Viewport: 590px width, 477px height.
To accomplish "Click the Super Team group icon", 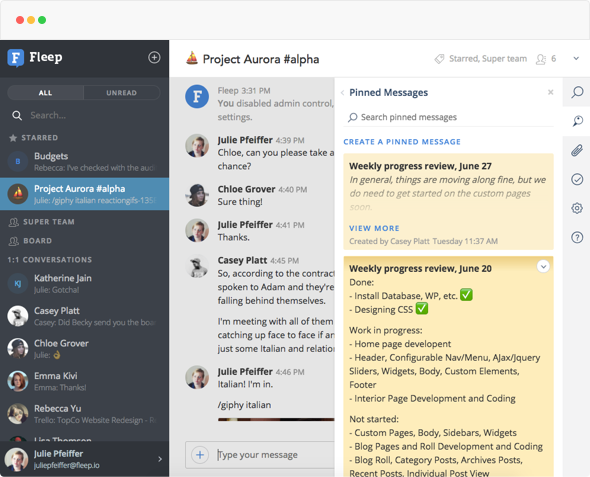I will tap(14, 222).
